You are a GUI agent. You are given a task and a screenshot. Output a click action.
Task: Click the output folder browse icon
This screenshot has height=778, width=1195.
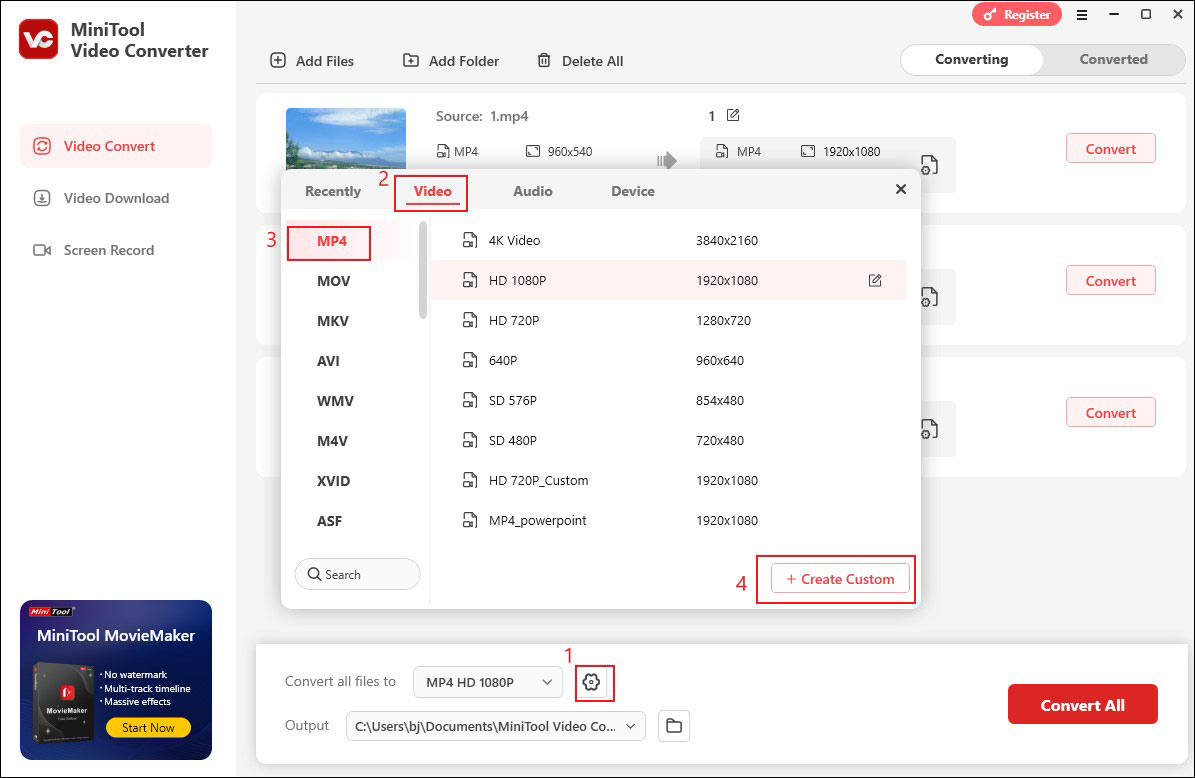point(674,726)
